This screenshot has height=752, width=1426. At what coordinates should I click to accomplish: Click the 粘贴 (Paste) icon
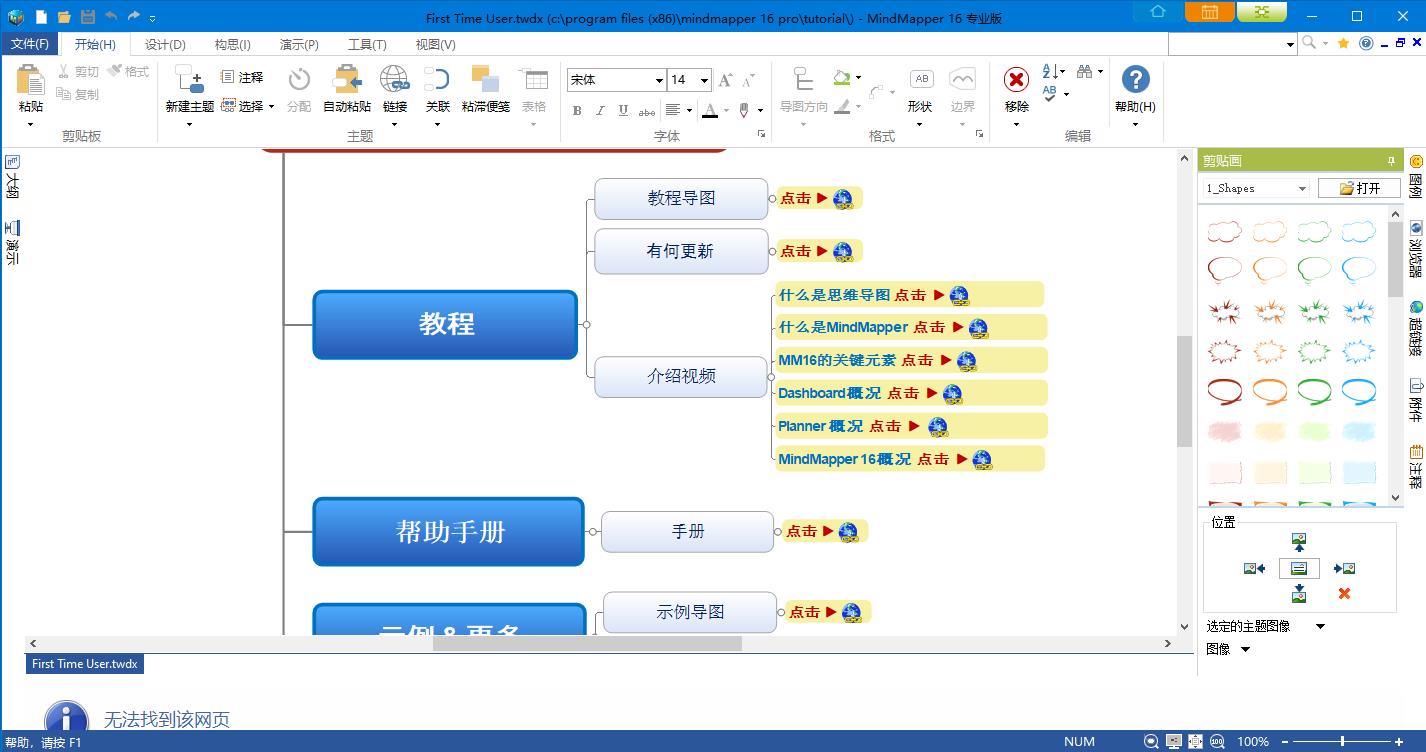[x=31, y=80]
